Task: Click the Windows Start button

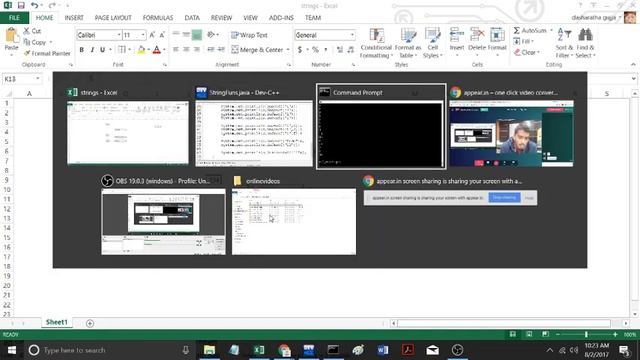Action: 12,350
